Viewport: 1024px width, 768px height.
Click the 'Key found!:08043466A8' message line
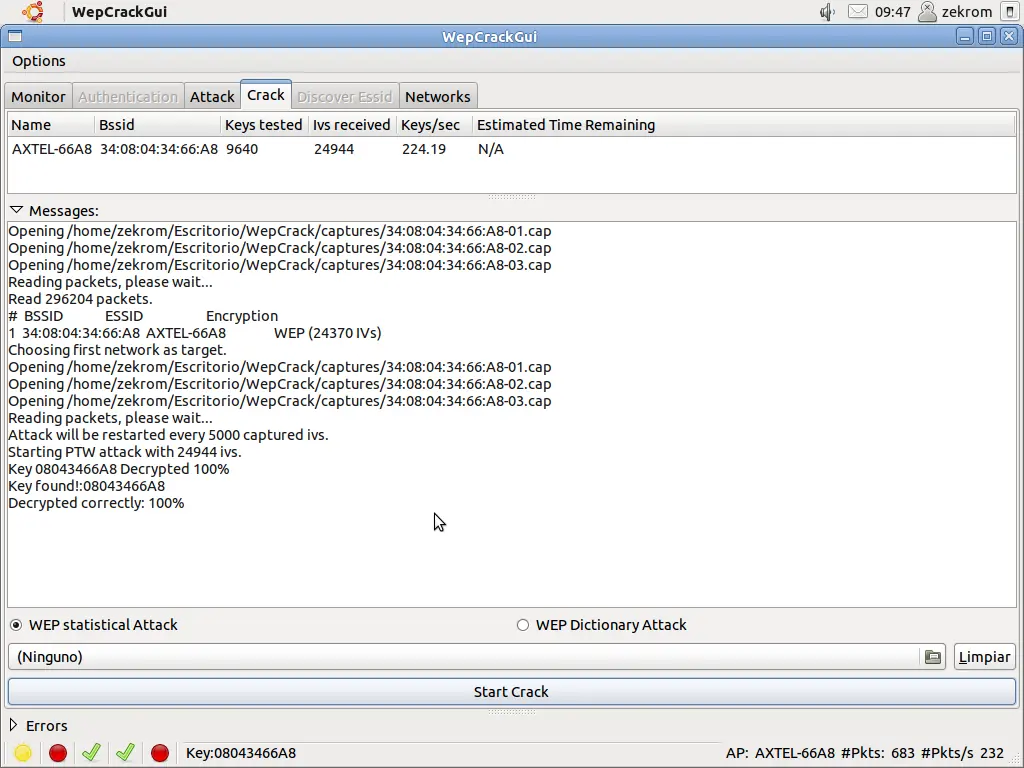click(87, 486)
